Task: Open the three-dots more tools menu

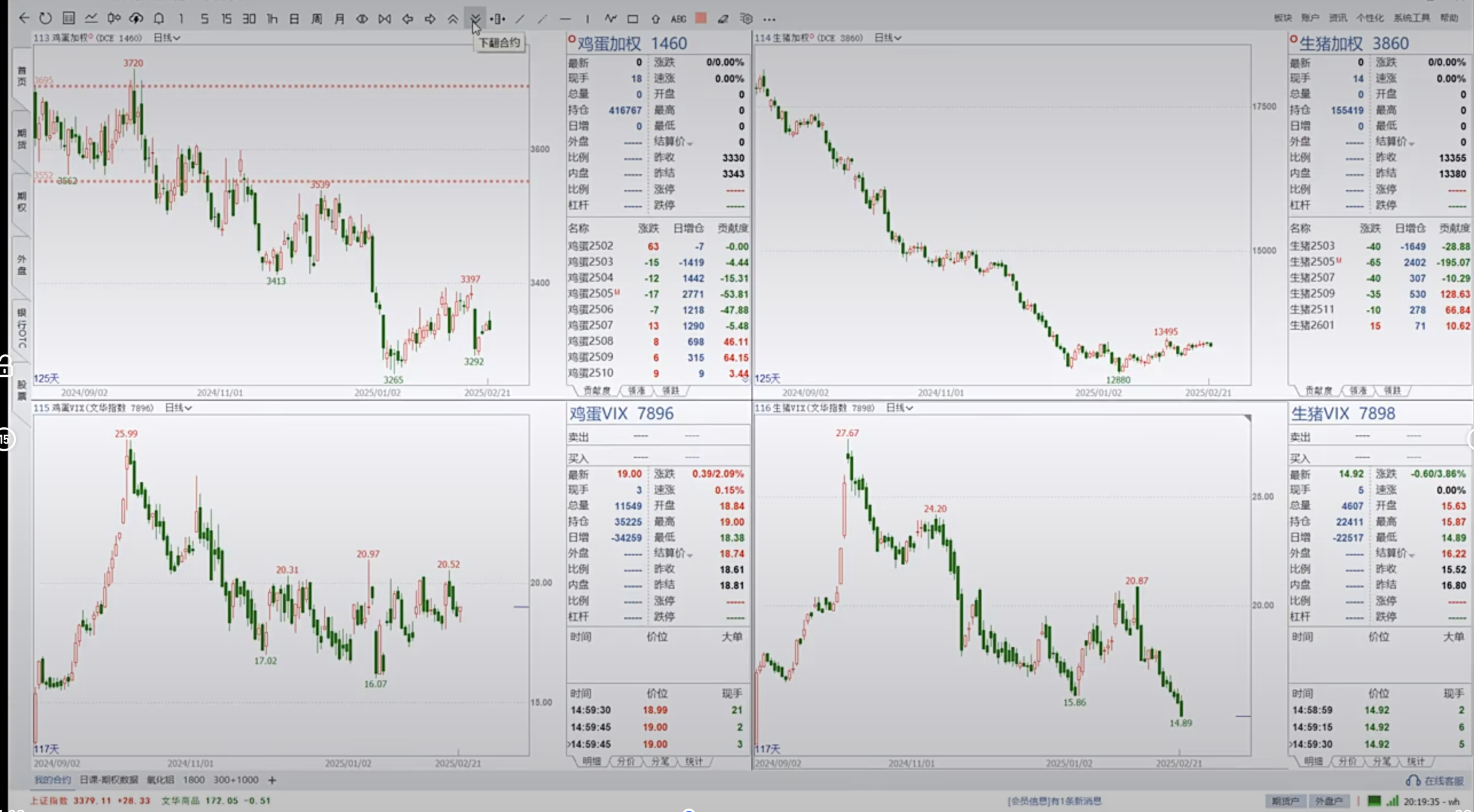Action: pyautogui.click(x=769, y=19)
